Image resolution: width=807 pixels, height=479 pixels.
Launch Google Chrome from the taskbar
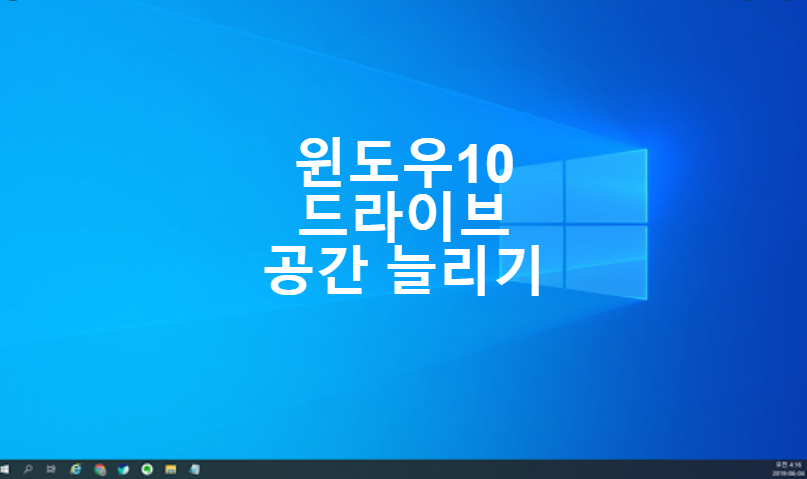click(x=100, y=469)
